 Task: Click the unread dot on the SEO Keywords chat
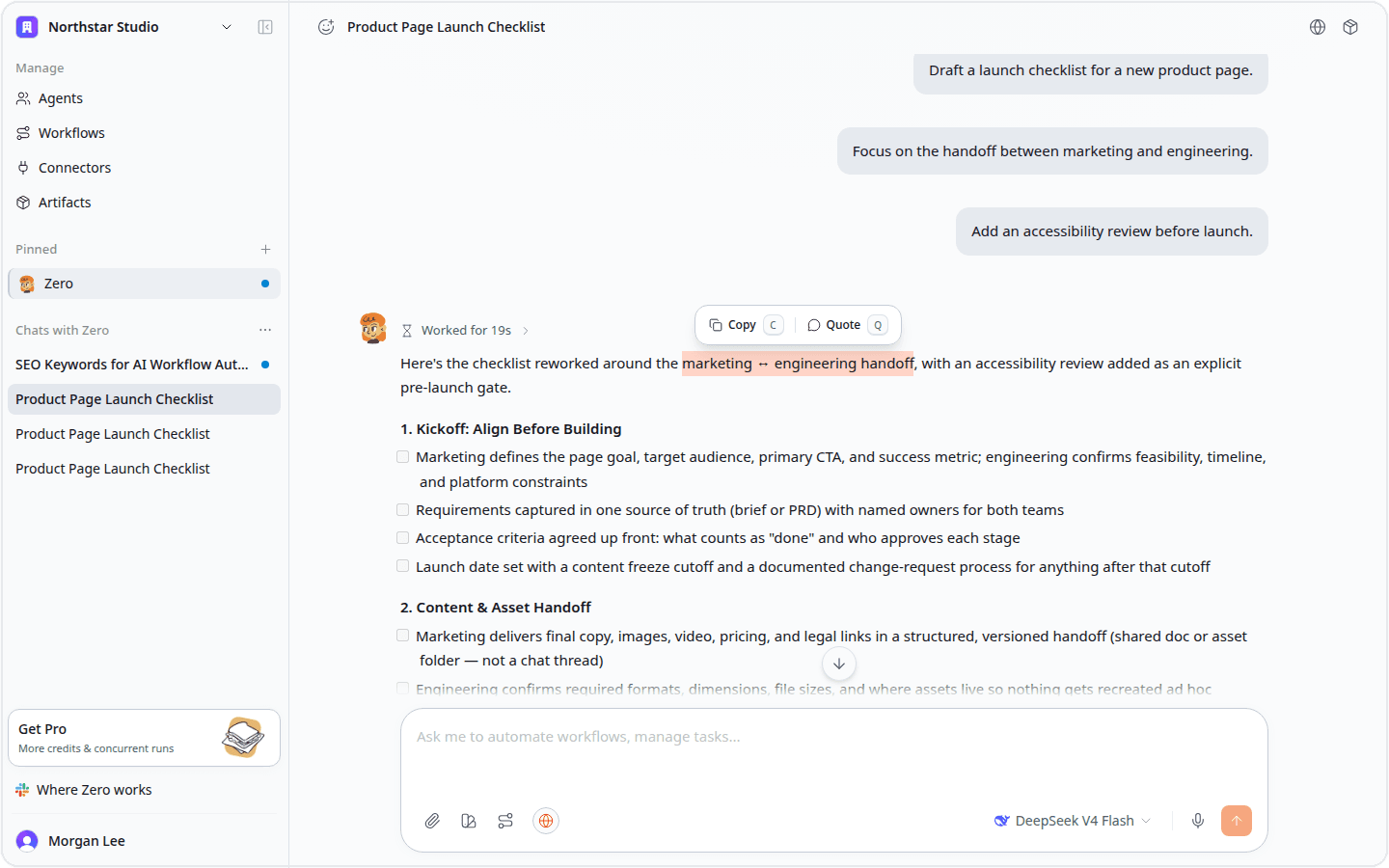265,365
